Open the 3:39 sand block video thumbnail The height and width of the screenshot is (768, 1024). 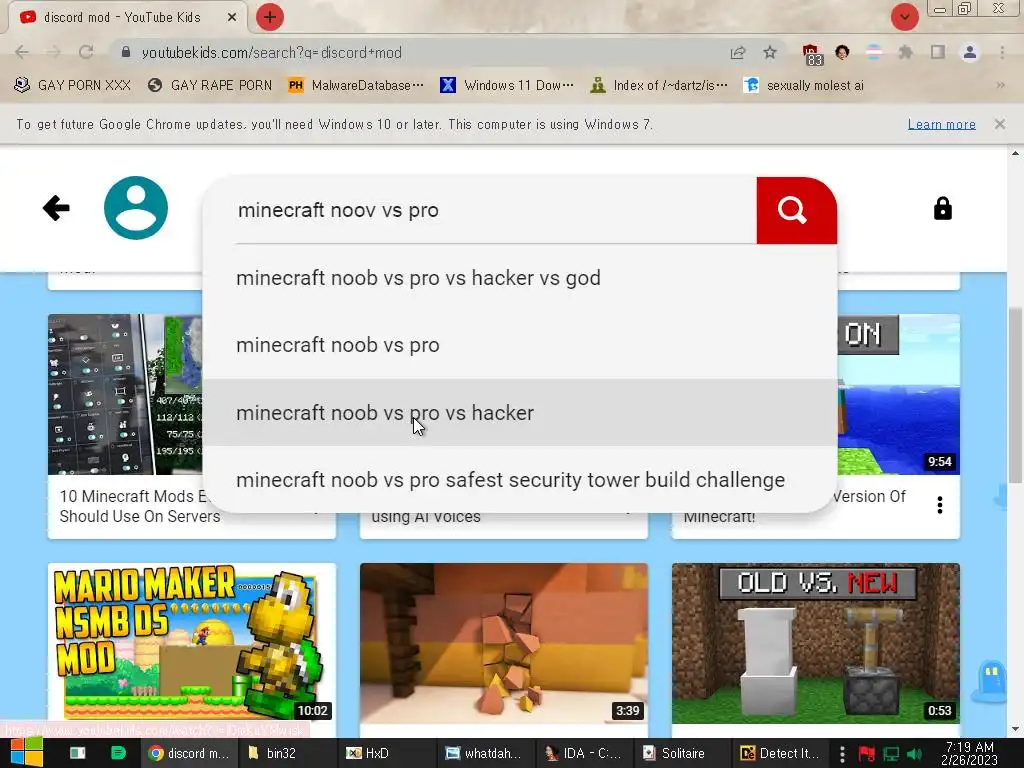tap(504, 643)
